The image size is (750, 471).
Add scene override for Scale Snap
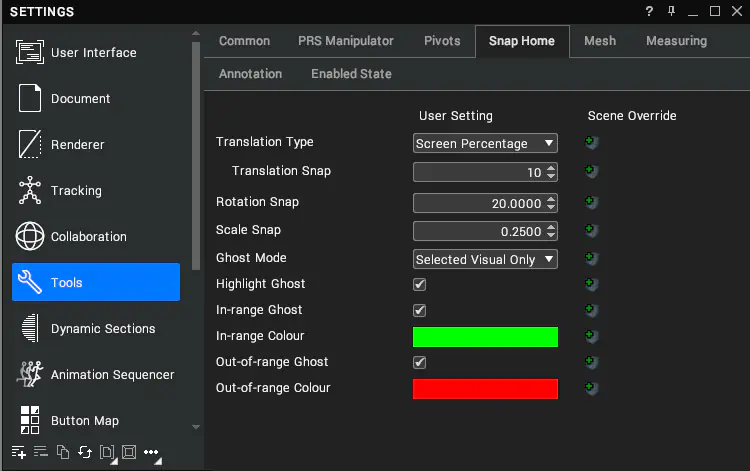[x=591, y=230]
